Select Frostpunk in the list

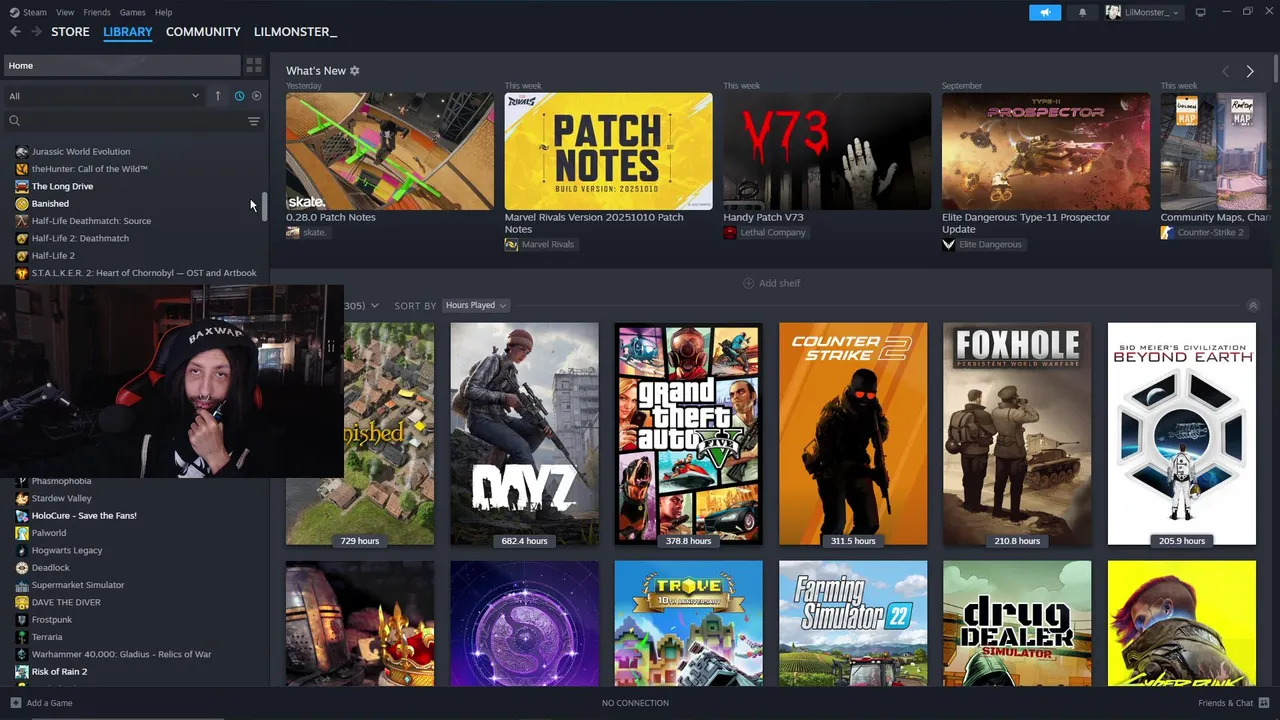tap(52, 620)
